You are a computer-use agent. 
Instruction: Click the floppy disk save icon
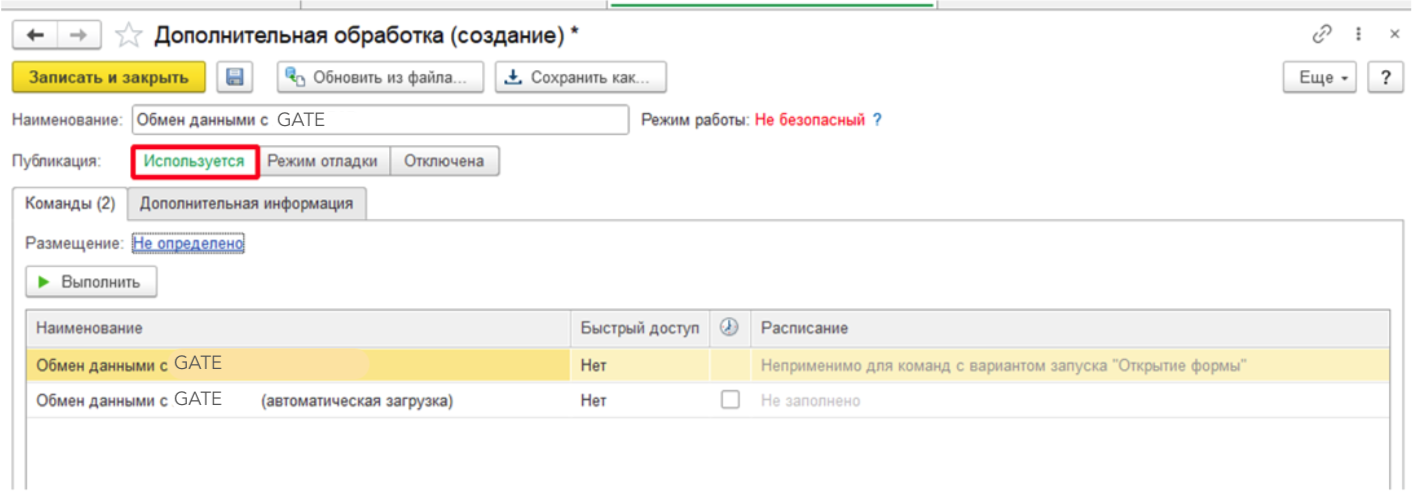(235, 77)
